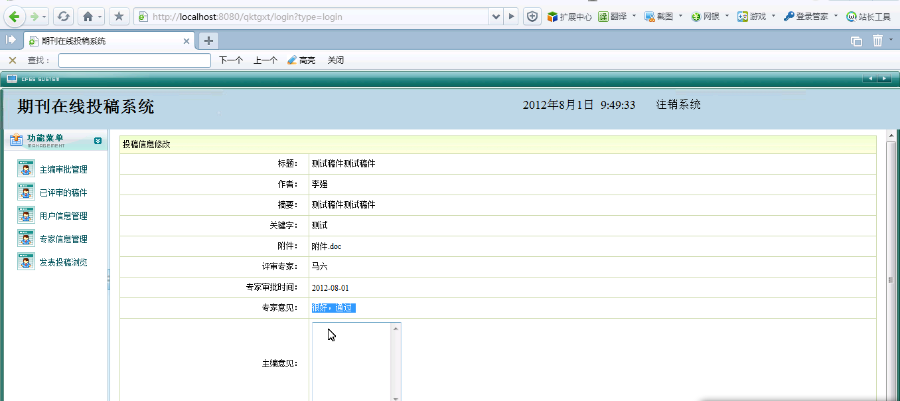Click the home icon in browser toolbar
Screen dimensions: 900x401
pos(87,16)
